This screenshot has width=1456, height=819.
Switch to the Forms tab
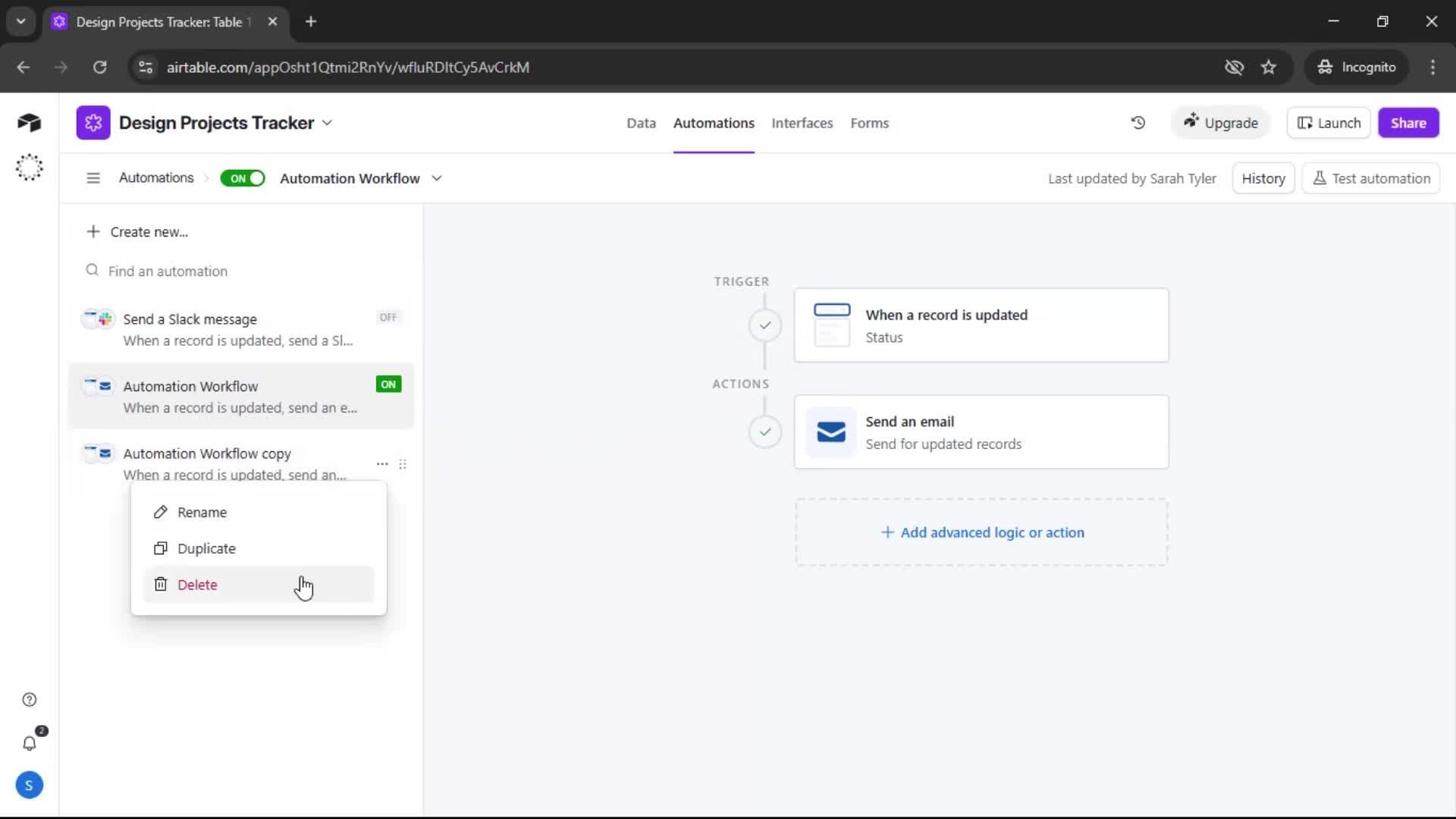click(870, 123)
